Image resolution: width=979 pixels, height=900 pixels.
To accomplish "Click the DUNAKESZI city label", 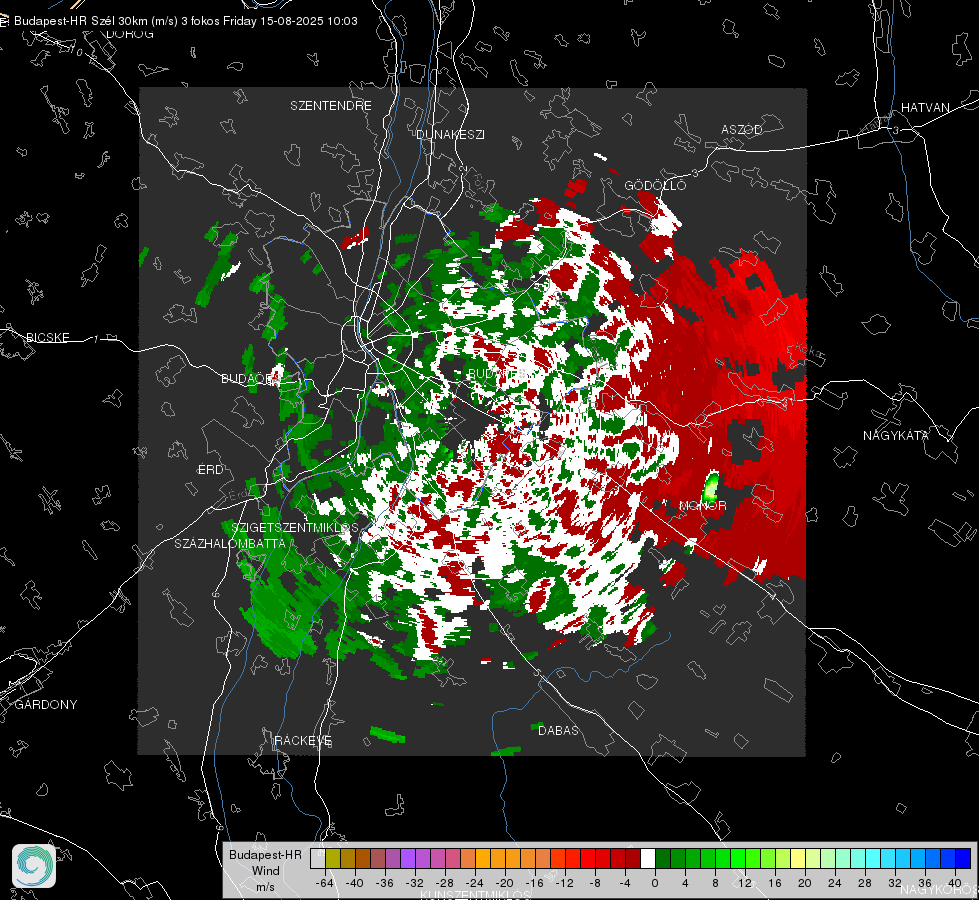I will [x=450, y=134].
